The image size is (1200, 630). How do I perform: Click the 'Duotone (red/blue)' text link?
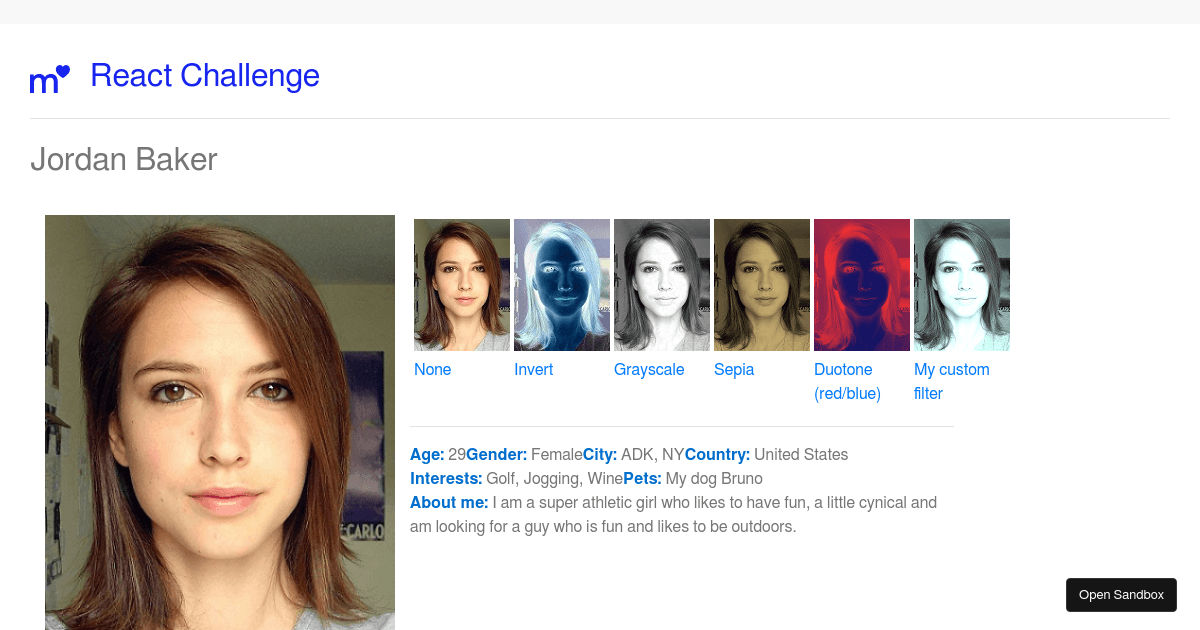pyautogui.click(x=847, y=382)
